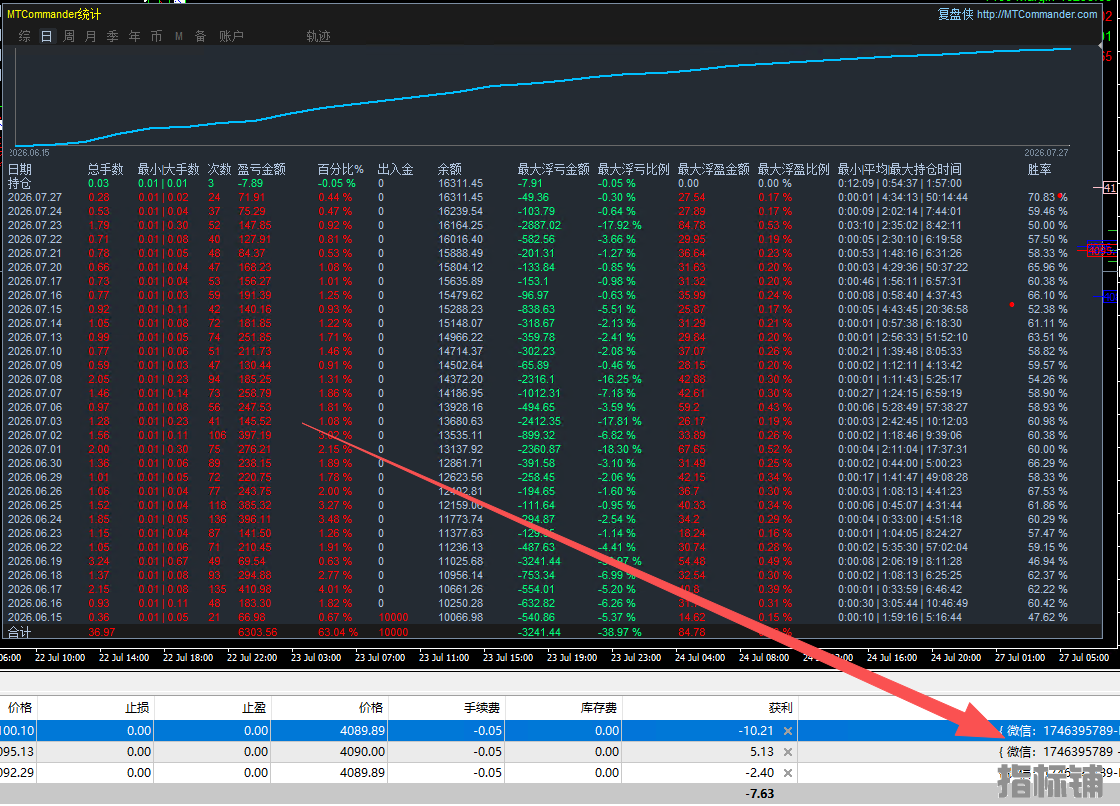Click the 胜率 win rate column header
Screen dimensions: 1120x806
(x=1039, y=169)
